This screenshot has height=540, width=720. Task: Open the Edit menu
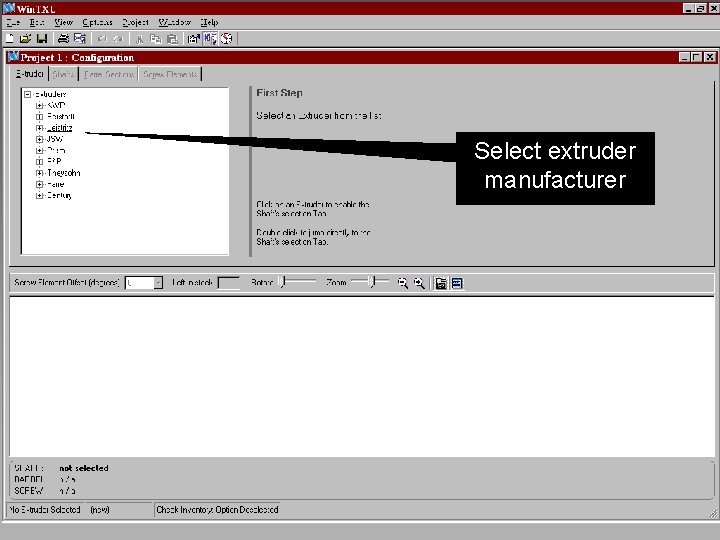[37, 22]
